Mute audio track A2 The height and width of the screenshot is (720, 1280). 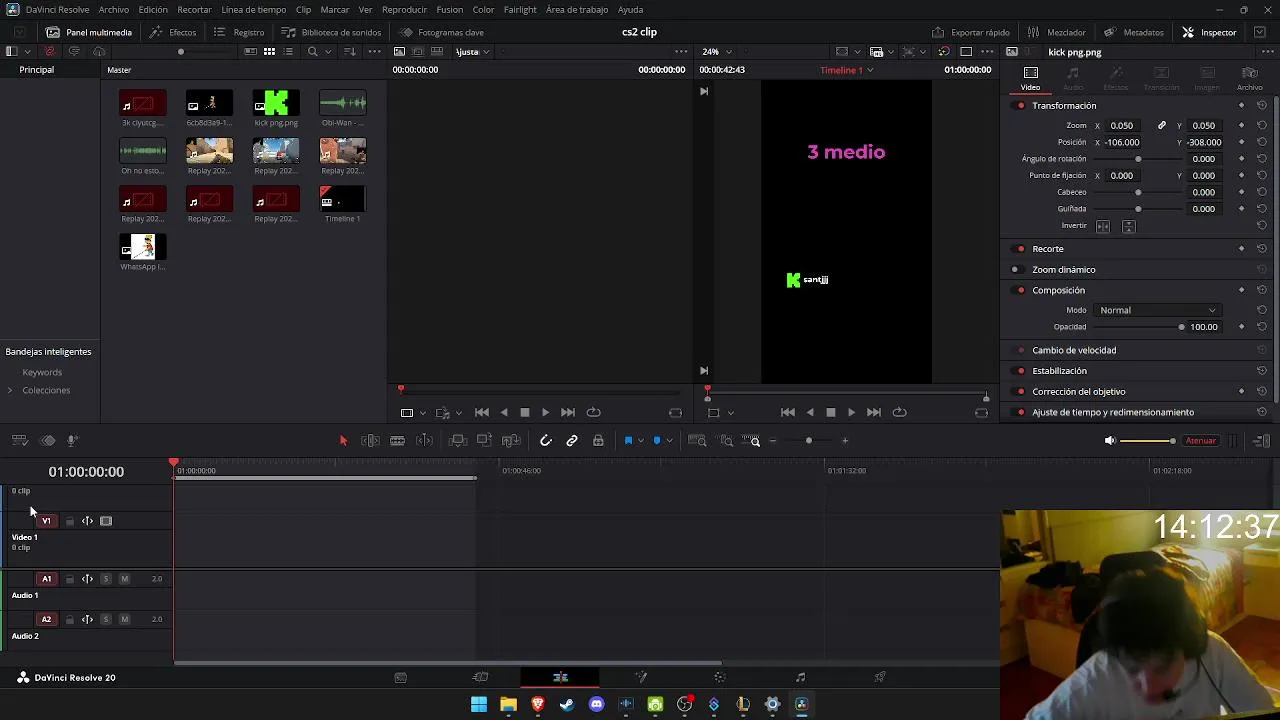(x=124, y=620)
